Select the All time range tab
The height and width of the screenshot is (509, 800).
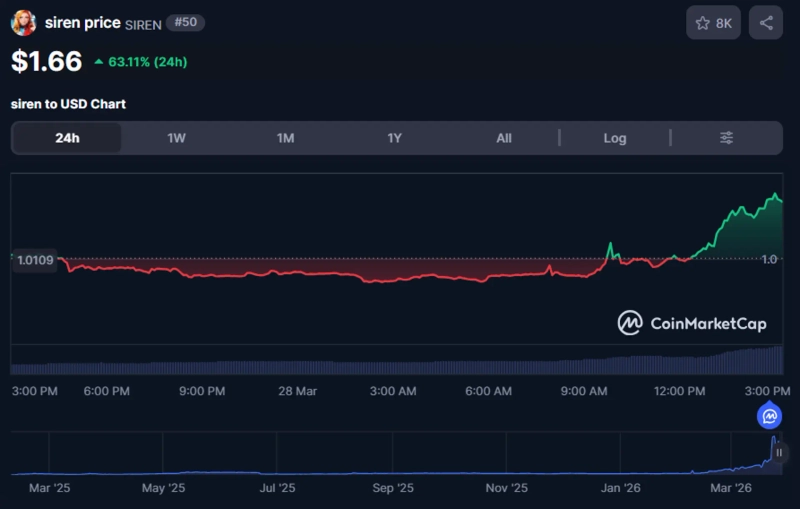(x=504, y=138)
